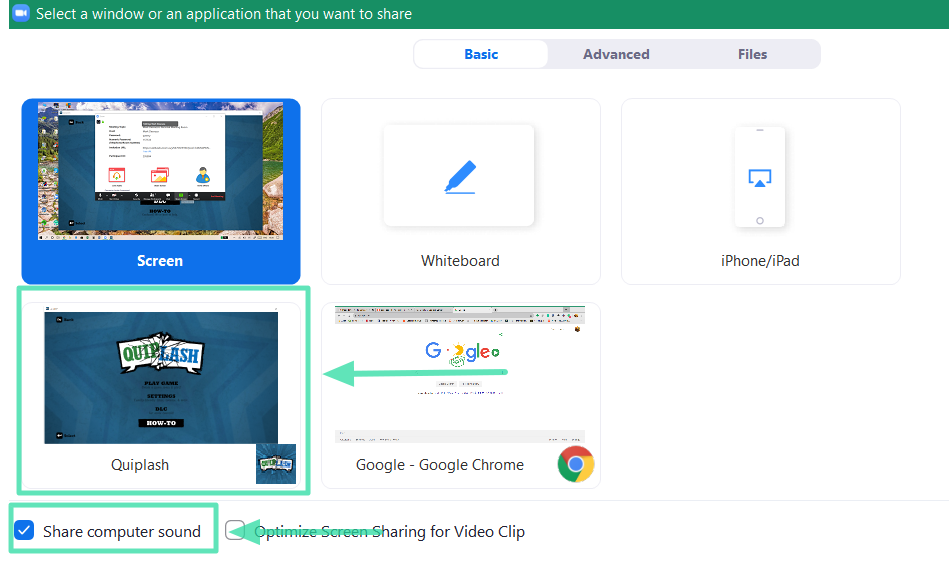This screenshot has width=949, height=573.
Task: Click the Google - Google Chrome label
Action: coord(440,465)
